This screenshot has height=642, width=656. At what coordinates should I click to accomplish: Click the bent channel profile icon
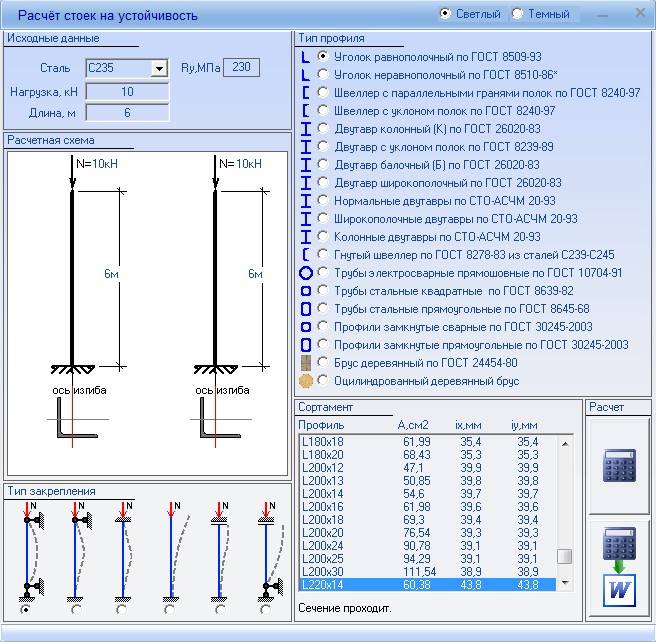306,255
